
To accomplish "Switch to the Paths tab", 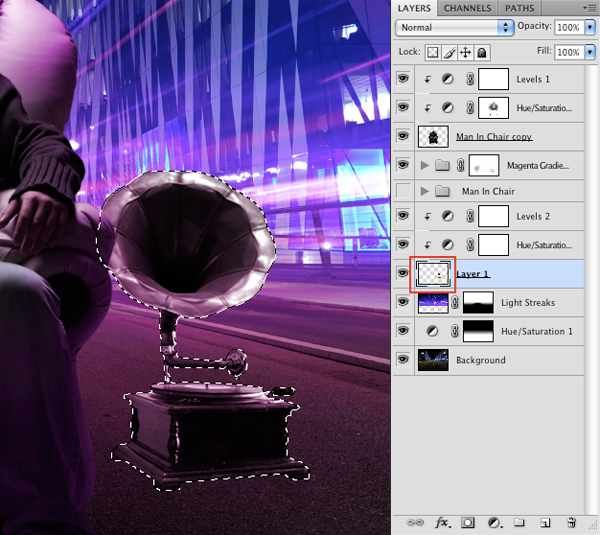I will 519,8.
